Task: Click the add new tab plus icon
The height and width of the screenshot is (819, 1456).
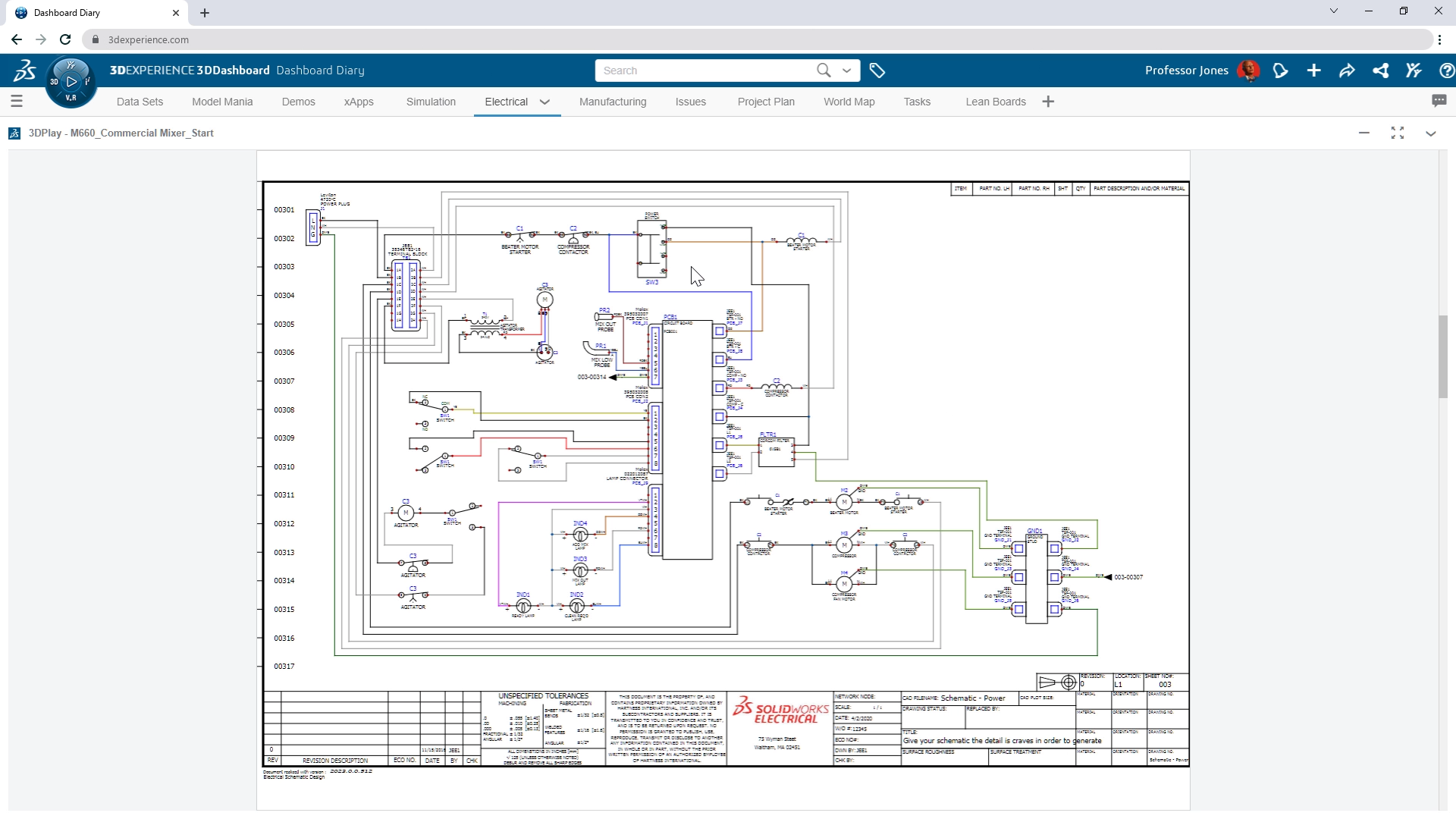Action: click(x=203, y=12)
